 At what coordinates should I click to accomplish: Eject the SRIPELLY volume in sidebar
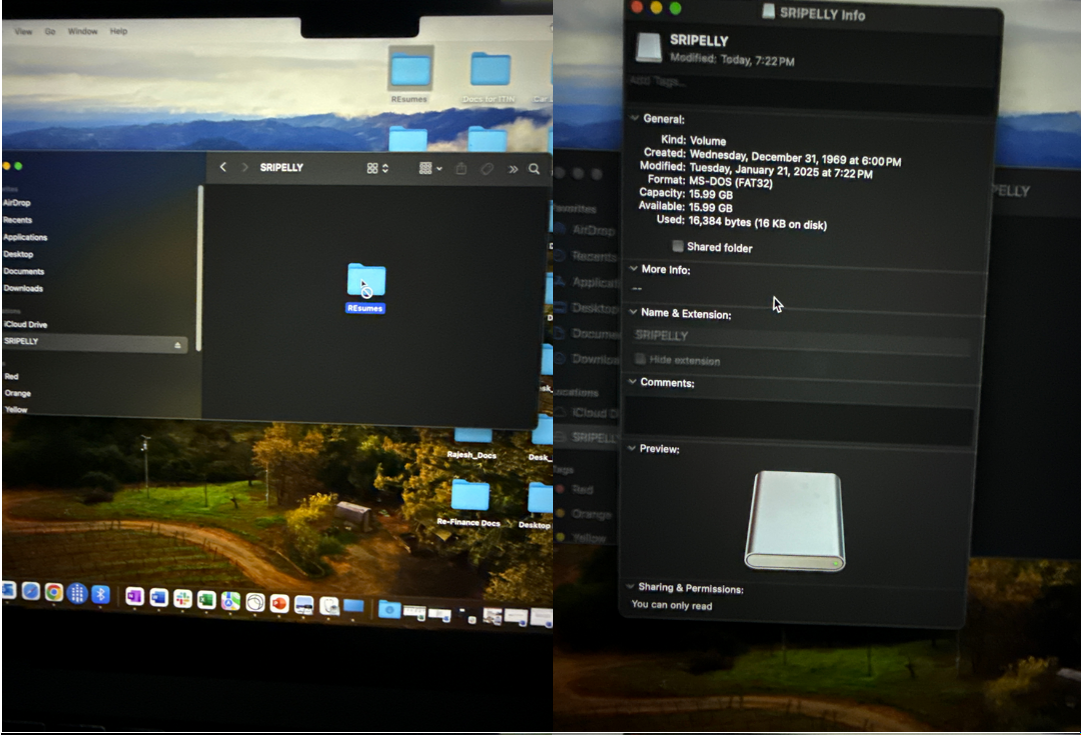click(177, 345)
